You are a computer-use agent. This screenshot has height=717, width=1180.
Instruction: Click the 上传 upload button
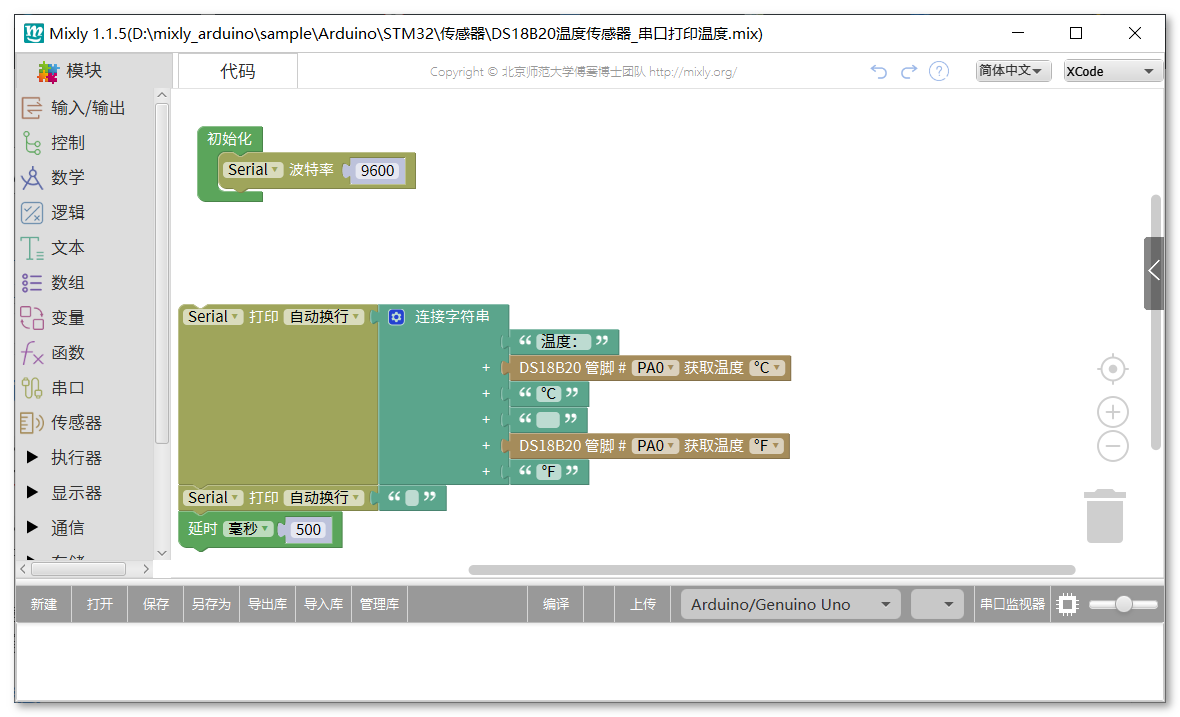coord(642,604)
